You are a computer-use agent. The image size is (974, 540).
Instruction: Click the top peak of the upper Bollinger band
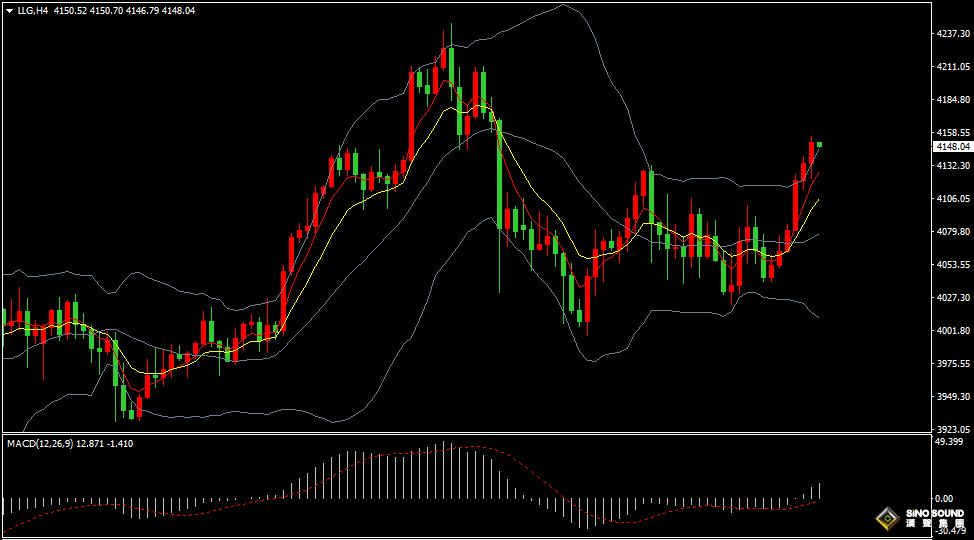point(563,5)
